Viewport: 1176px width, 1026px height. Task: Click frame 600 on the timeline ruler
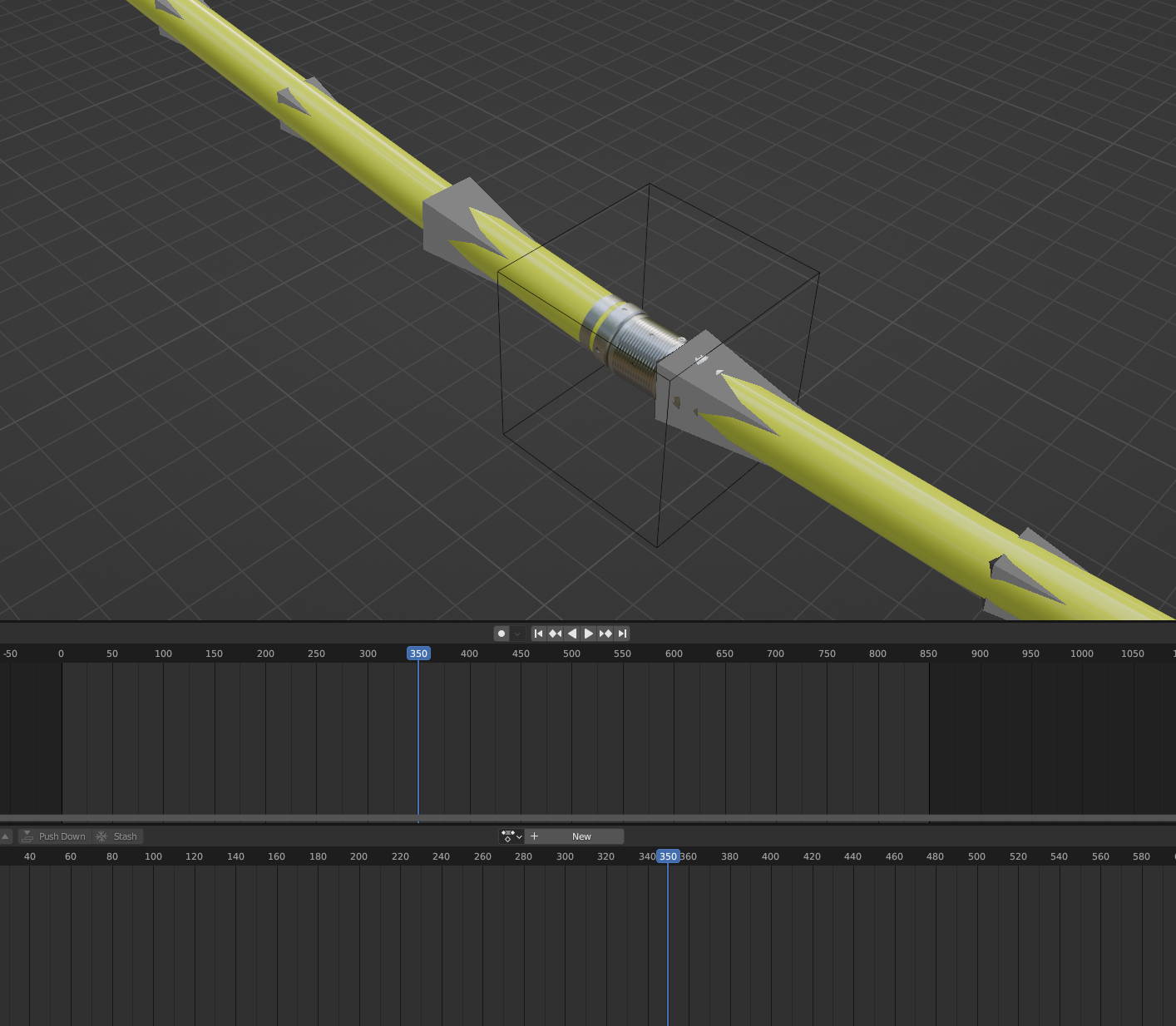coord(674,654)
